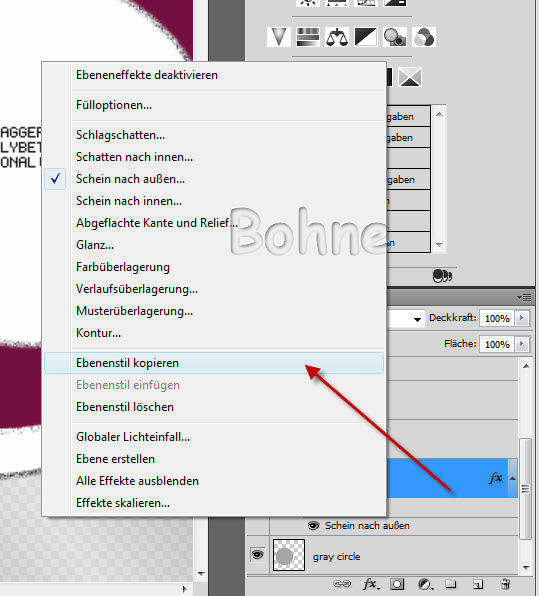The image size is (539, 596).
Task: Add a Black & White adjustment
Action: 366,37
